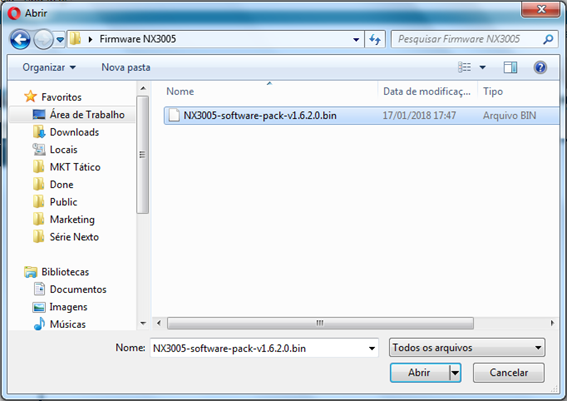This screenshot has width=567, height=401.
Task: Expand the Abrir button split arrow
Action: 455,372
